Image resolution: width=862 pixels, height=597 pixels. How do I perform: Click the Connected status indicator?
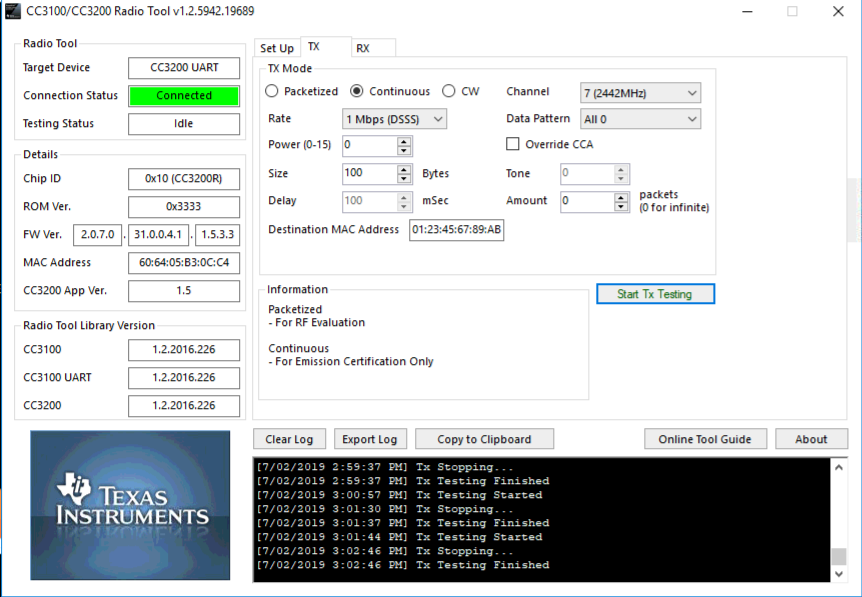(184, 96)
